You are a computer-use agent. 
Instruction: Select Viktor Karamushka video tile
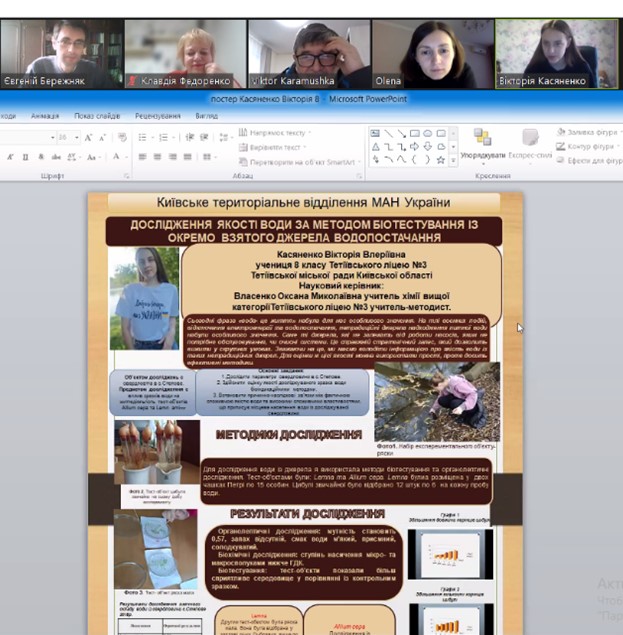click(x=309, y=54)
